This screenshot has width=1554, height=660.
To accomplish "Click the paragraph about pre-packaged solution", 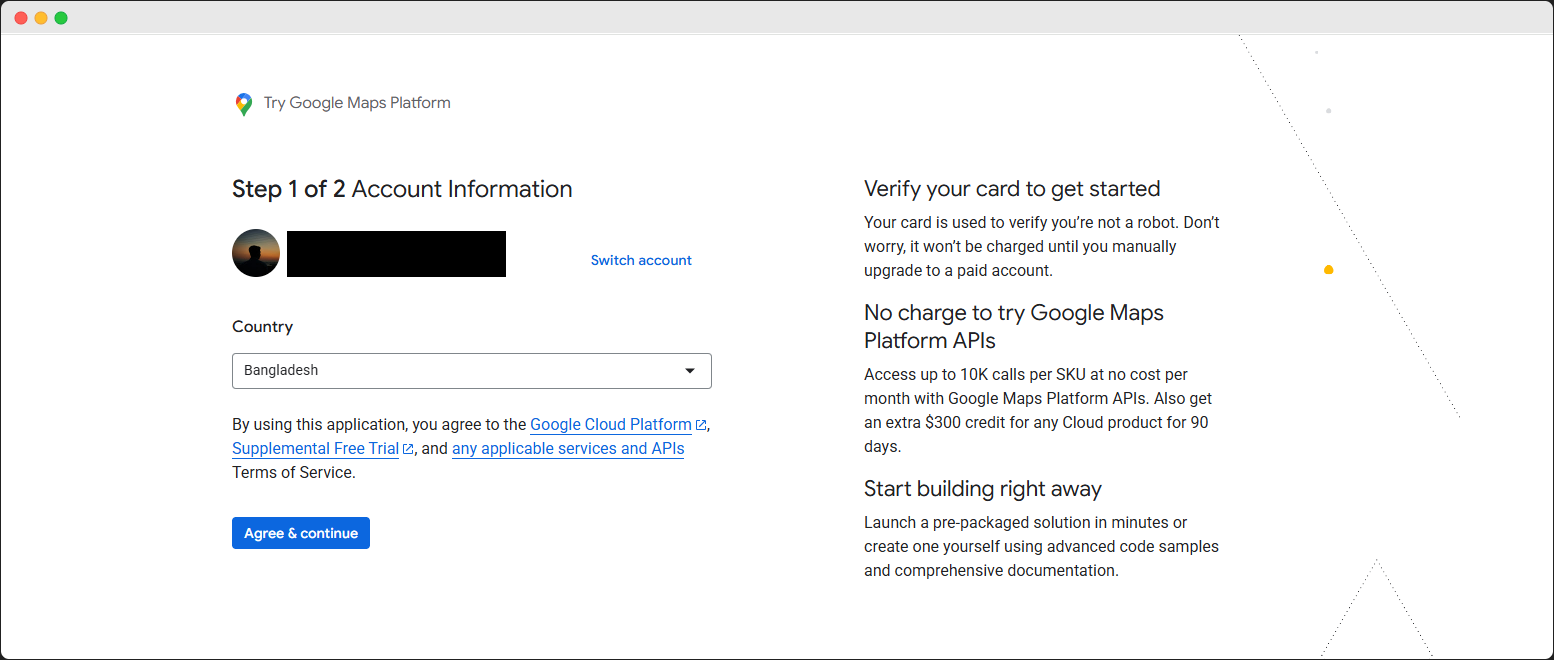I will tap(1041, 546).
